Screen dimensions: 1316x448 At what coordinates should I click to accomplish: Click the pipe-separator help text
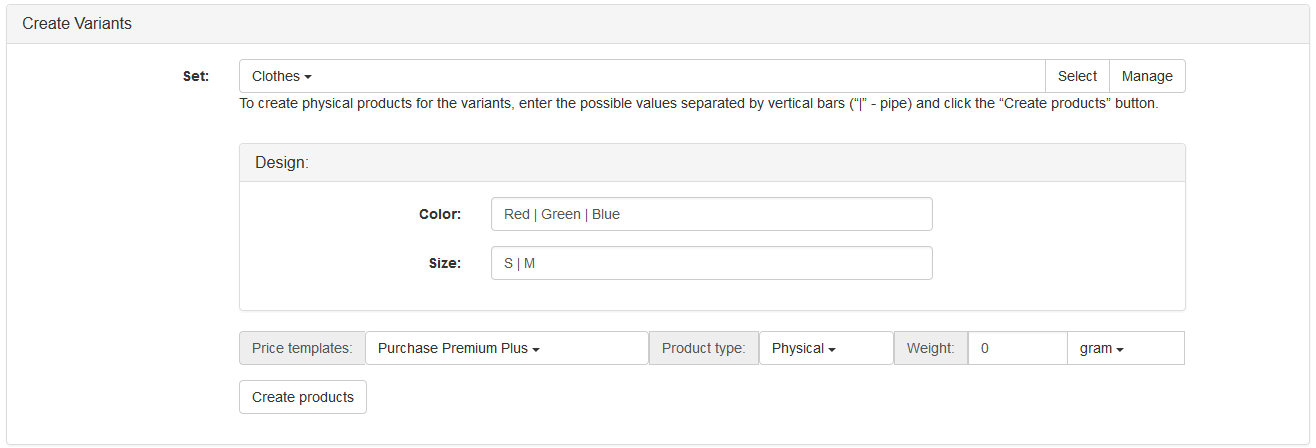point(698,103)
